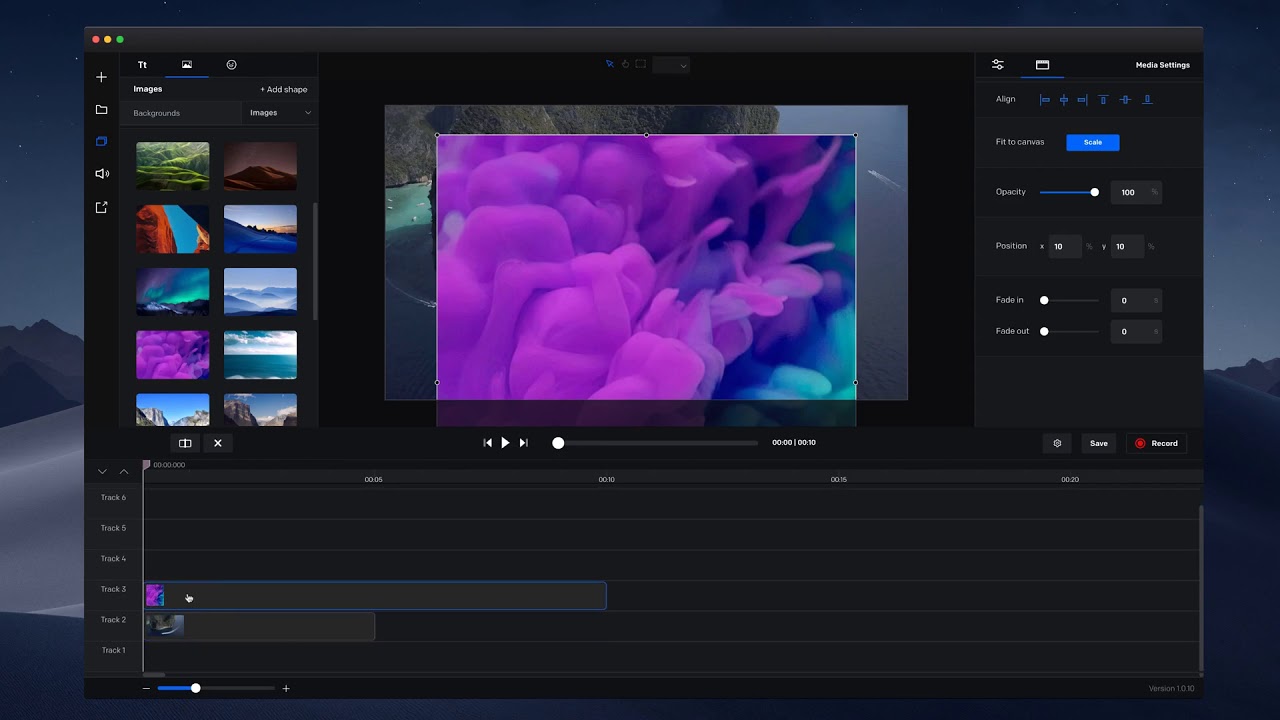The image size is (1280, 720).
Task: Align media to bottom edge
Action: click(1147, 99)
